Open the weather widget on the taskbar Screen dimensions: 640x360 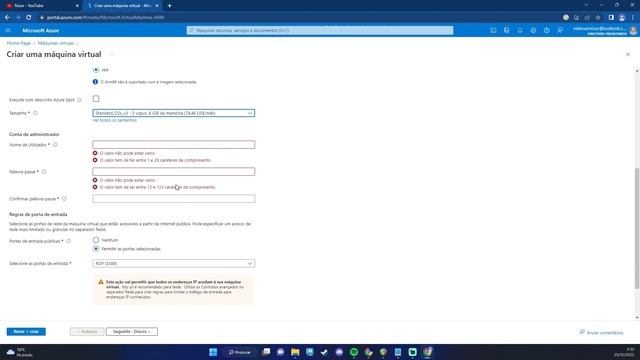click(20, 352)
